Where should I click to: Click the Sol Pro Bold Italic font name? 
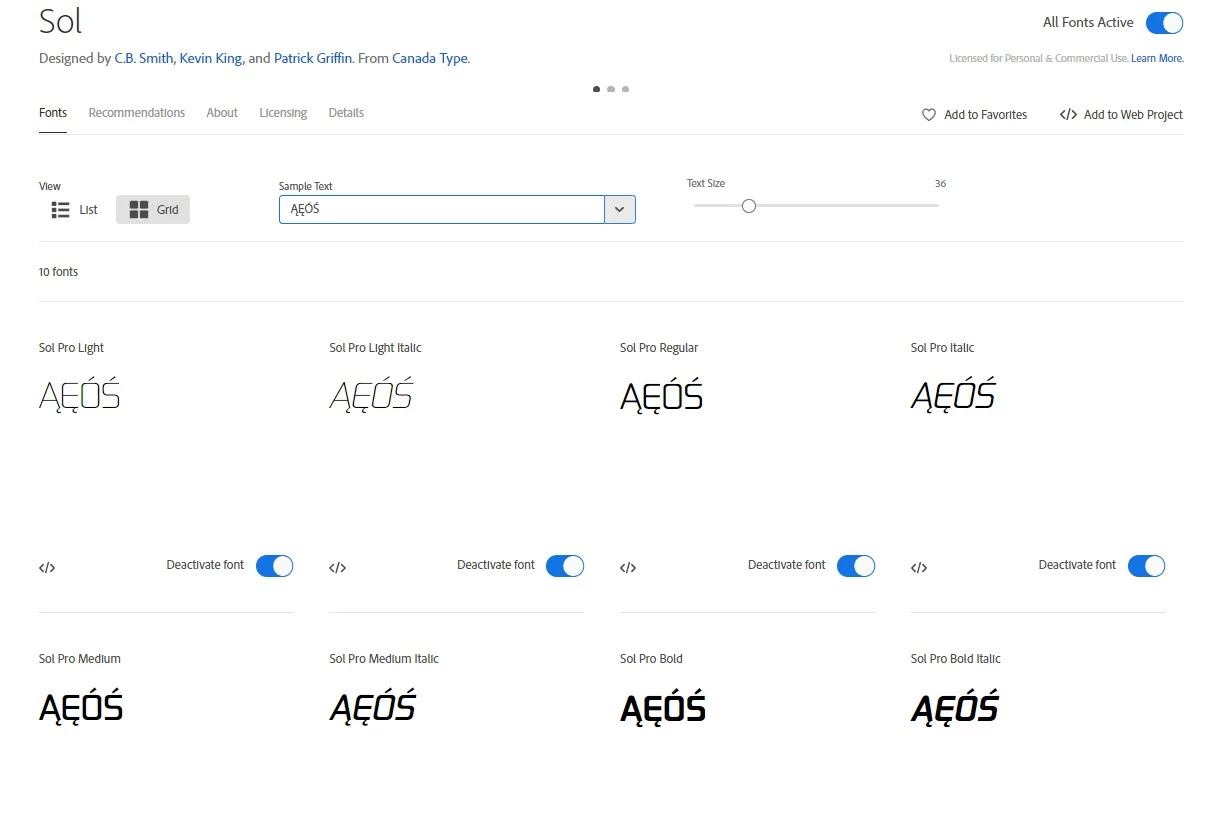(956, 659)
